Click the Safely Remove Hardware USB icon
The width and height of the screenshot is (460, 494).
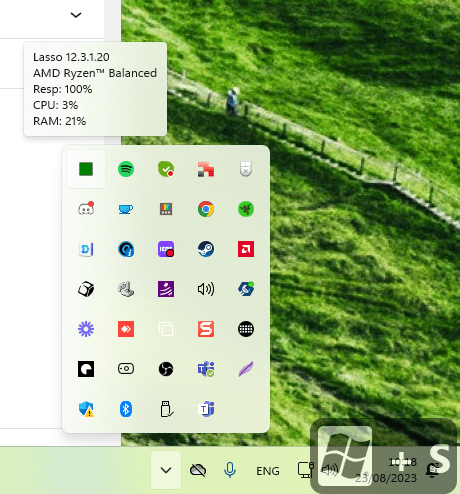coord(166,409)
